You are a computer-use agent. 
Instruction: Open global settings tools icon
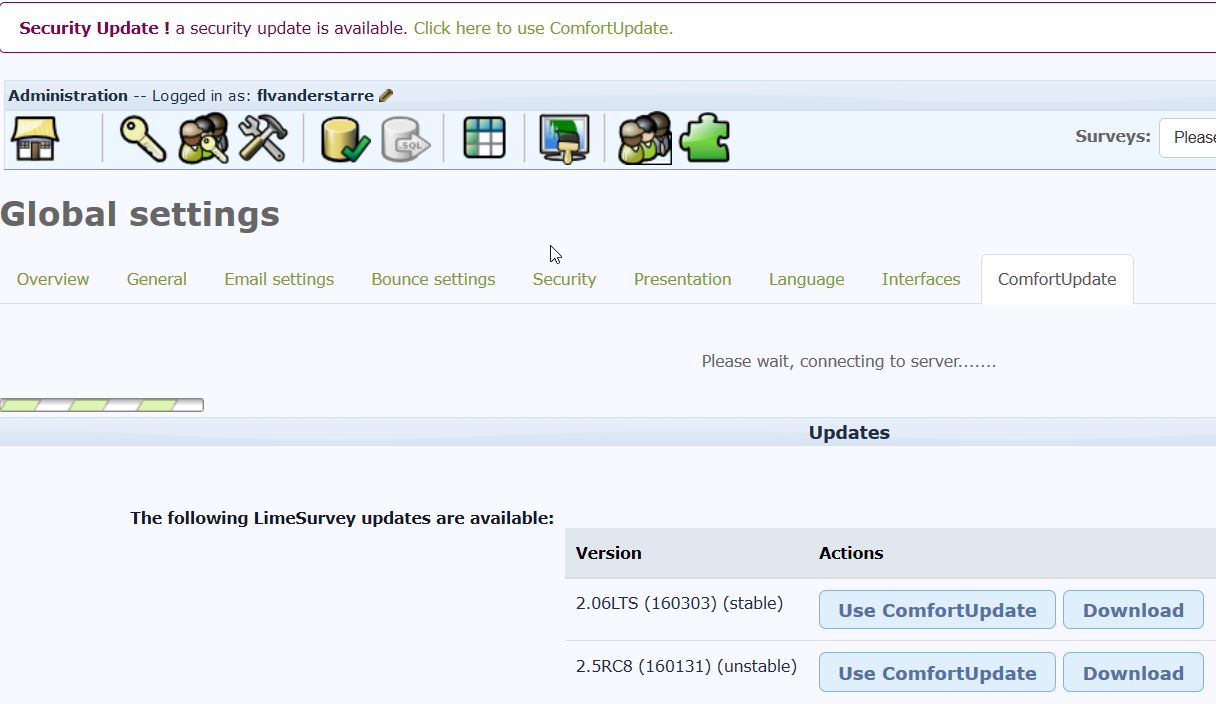[x=263, y=138]
